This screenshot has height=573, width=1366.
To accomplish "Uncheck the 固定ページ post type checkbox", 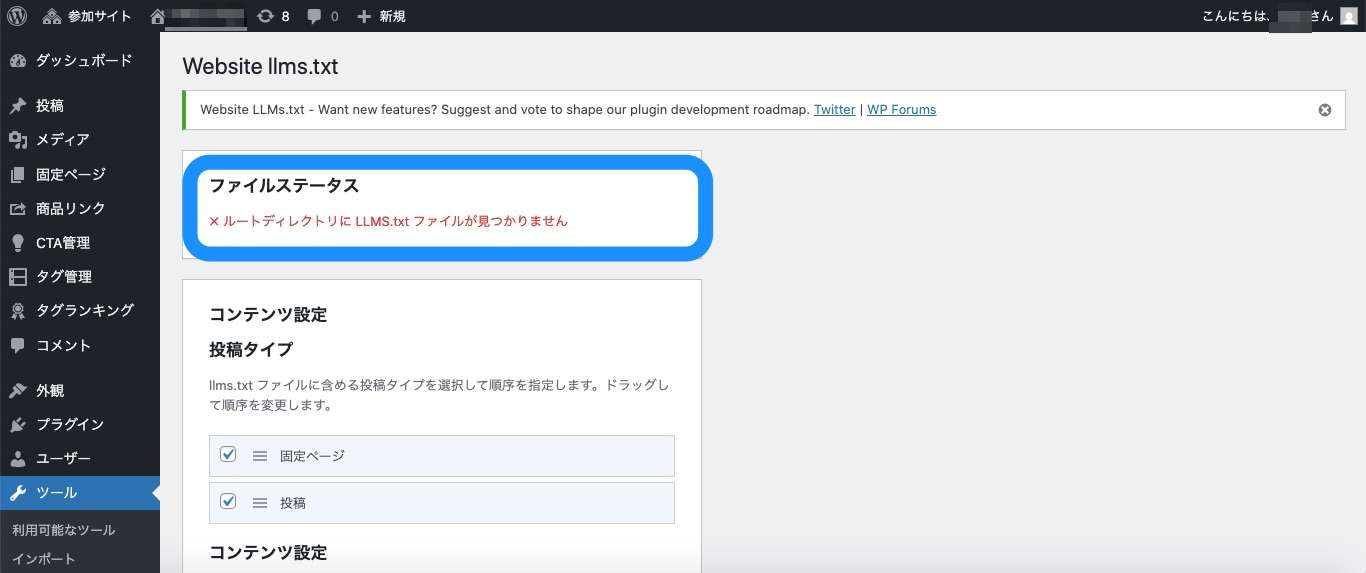I will (x=228, y=454).
